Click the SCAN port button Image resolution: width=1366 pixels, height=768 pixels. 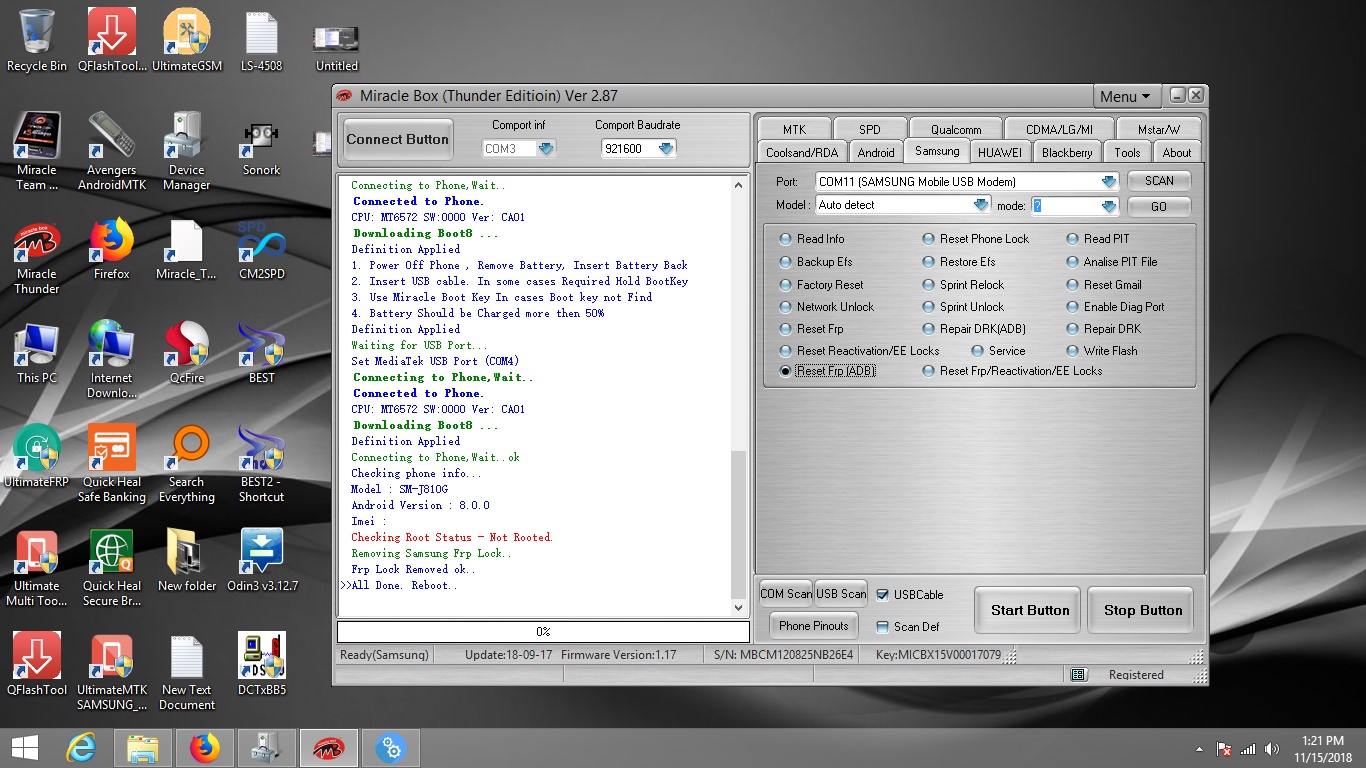click(1159, 181)
